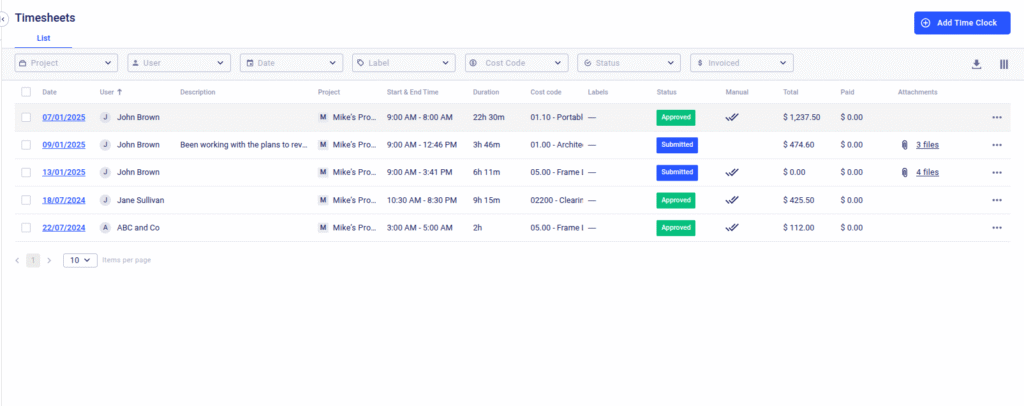The width and height of the screenshot is (1024, 406).
Task: Click the description starting 'Been working with the plans'
Action: tap(244, 145)
